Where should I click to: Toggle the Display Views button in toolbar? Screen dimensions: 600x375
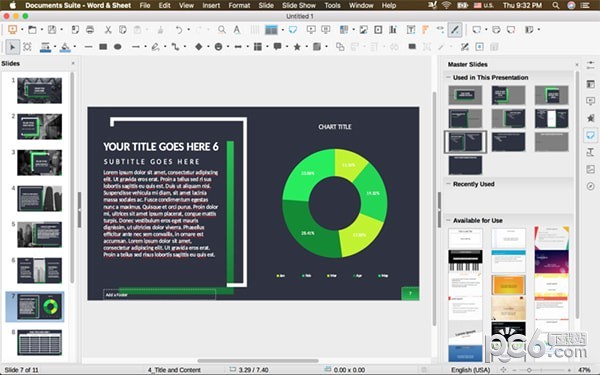(x=271, y=30)
